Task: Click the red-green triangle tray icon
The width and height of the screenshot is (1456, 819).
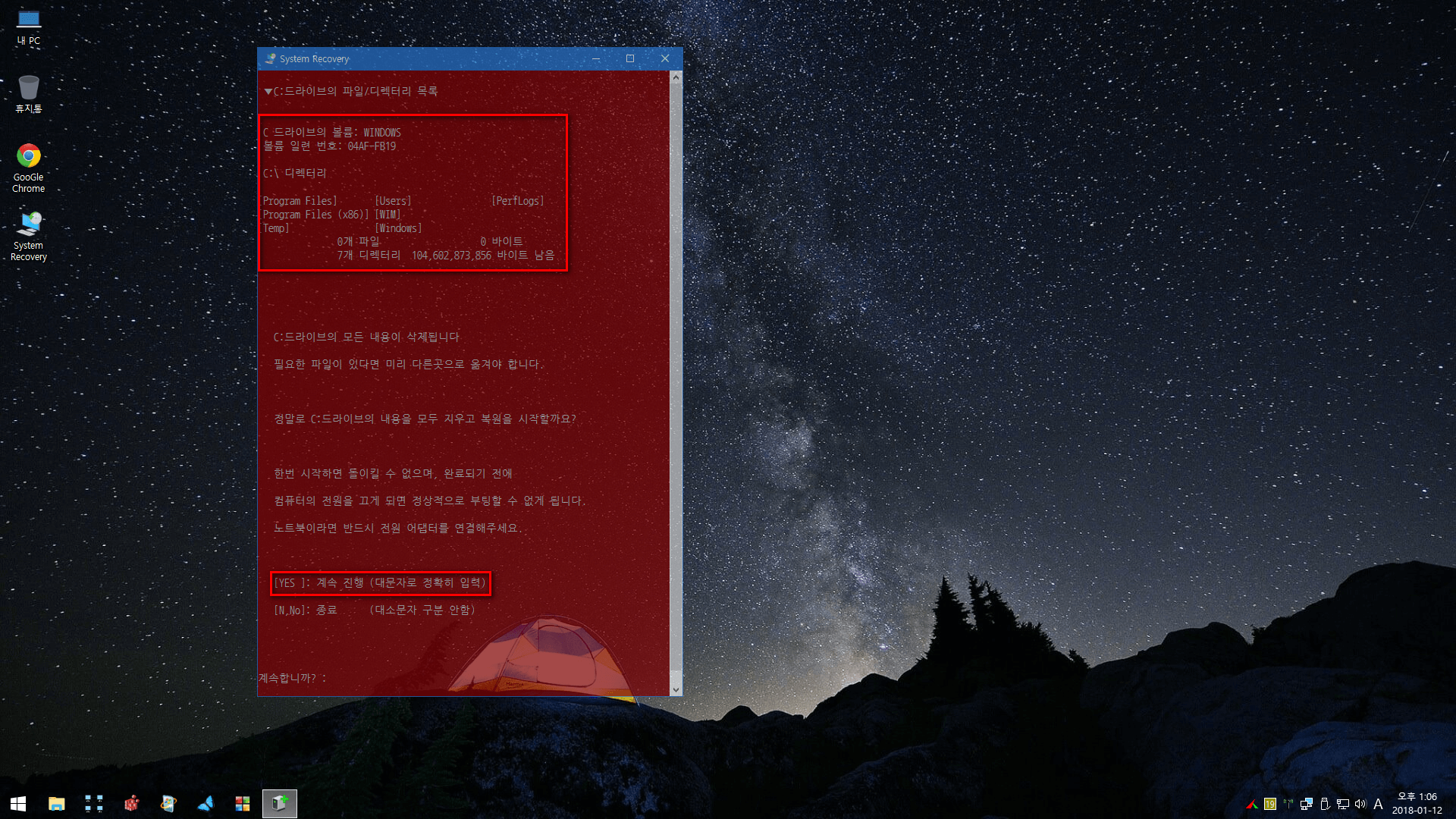Action: pyautogui.click(x=1252, y=804)
